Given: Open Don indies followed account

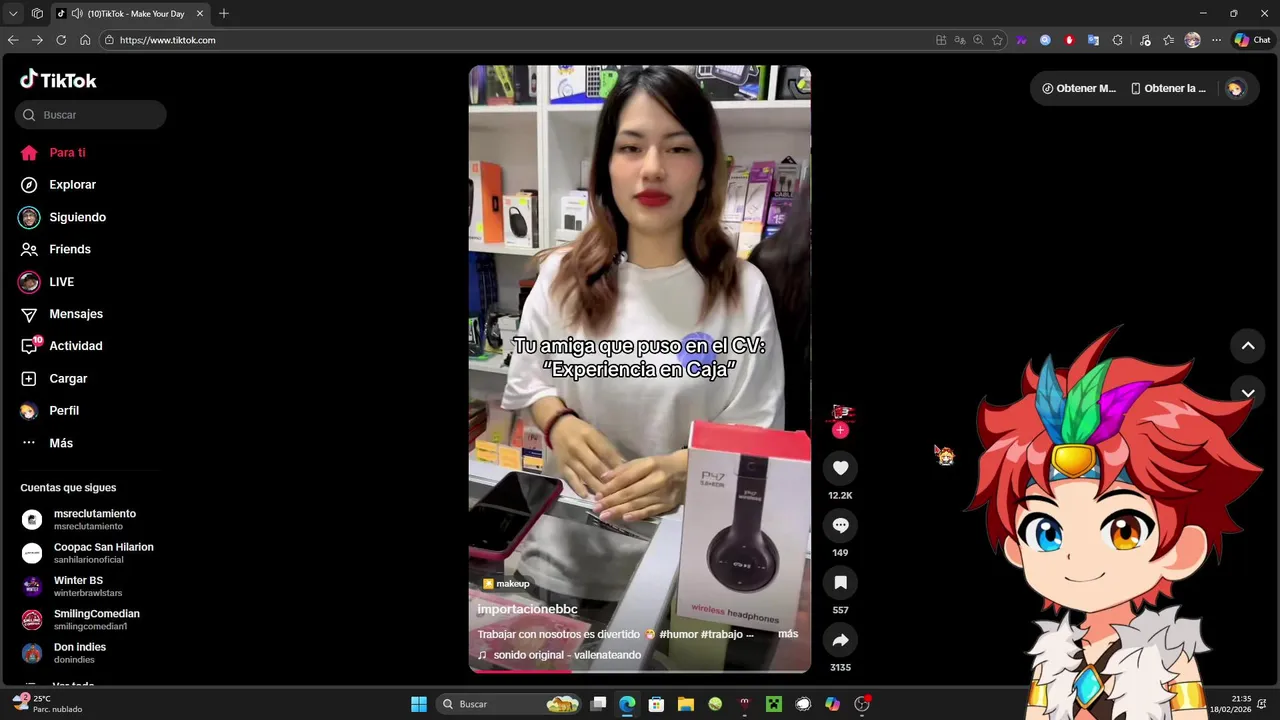Looking at the screenshot, I should 64,653.
